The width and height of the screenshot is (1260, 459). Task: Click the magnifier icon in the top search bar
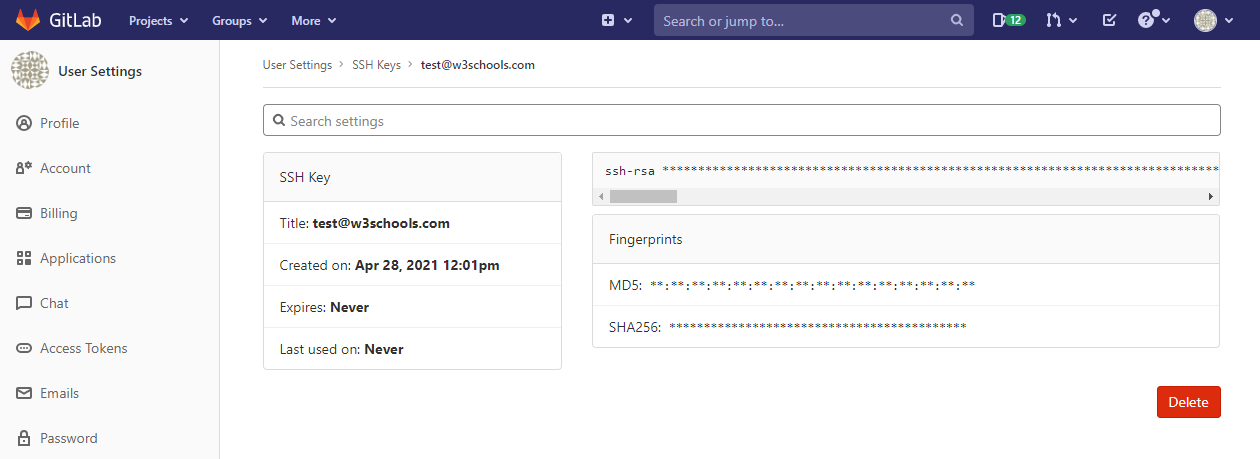tap(957, 20)
